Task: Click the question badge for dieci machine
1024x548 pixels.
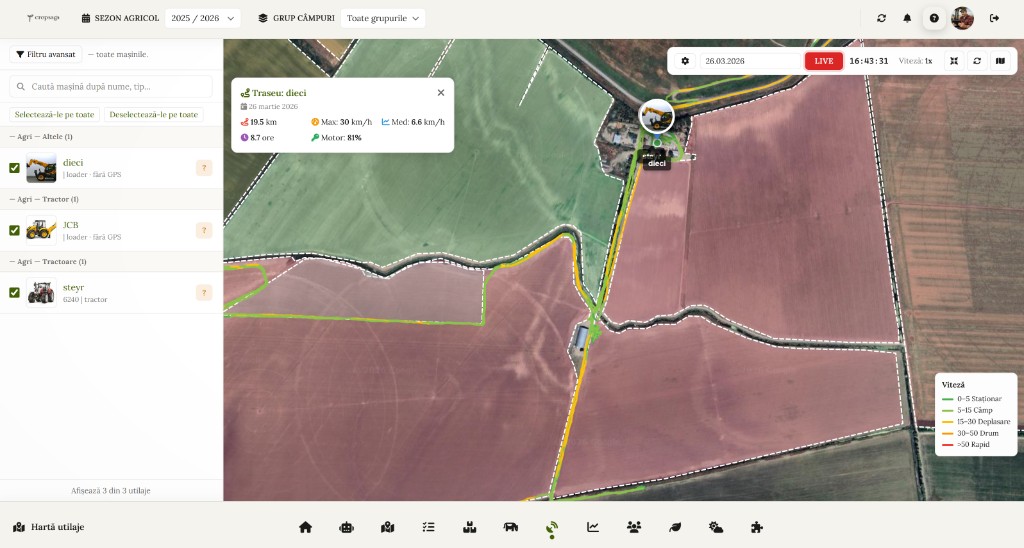Action: [x=204, y=168]
